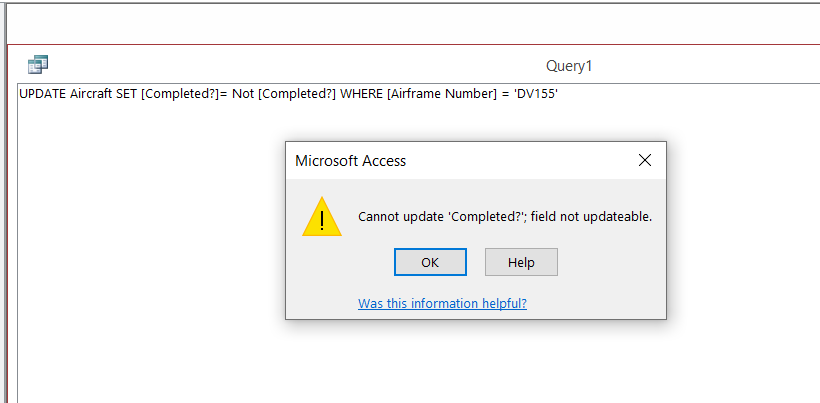Click the Microsoft Access dialog title bar
Viewport: 820px width, 403px height.
[460, 160]
